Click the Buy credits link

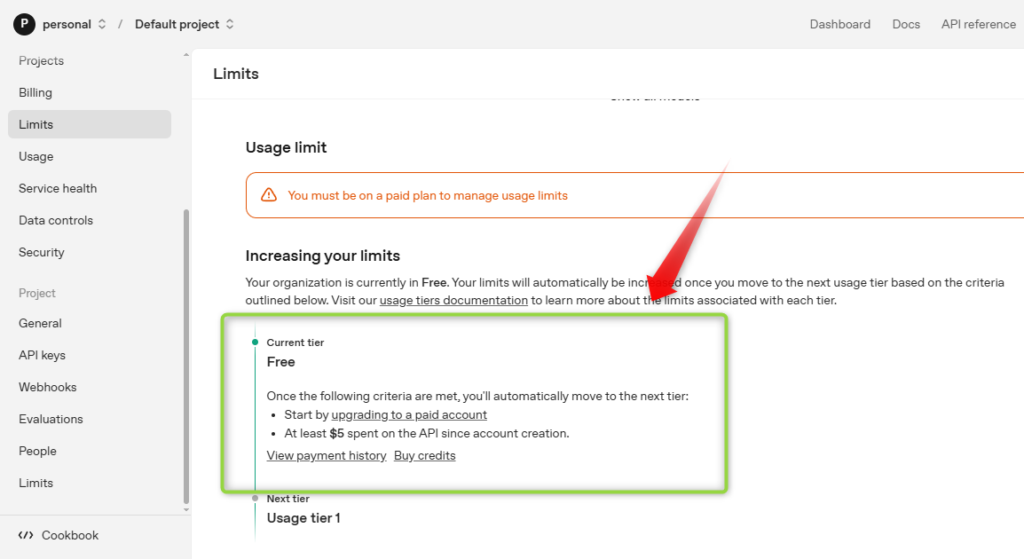tap(424, 456)
